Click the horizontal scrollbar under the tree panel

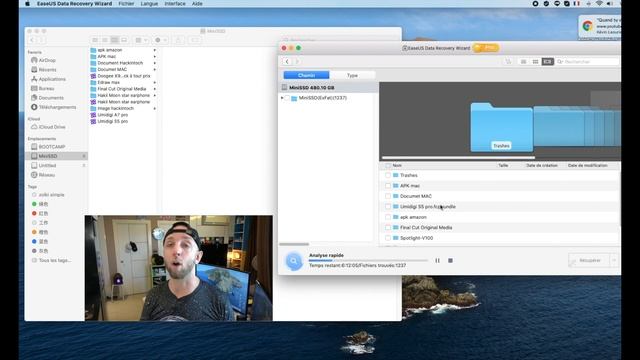(294, 244)
